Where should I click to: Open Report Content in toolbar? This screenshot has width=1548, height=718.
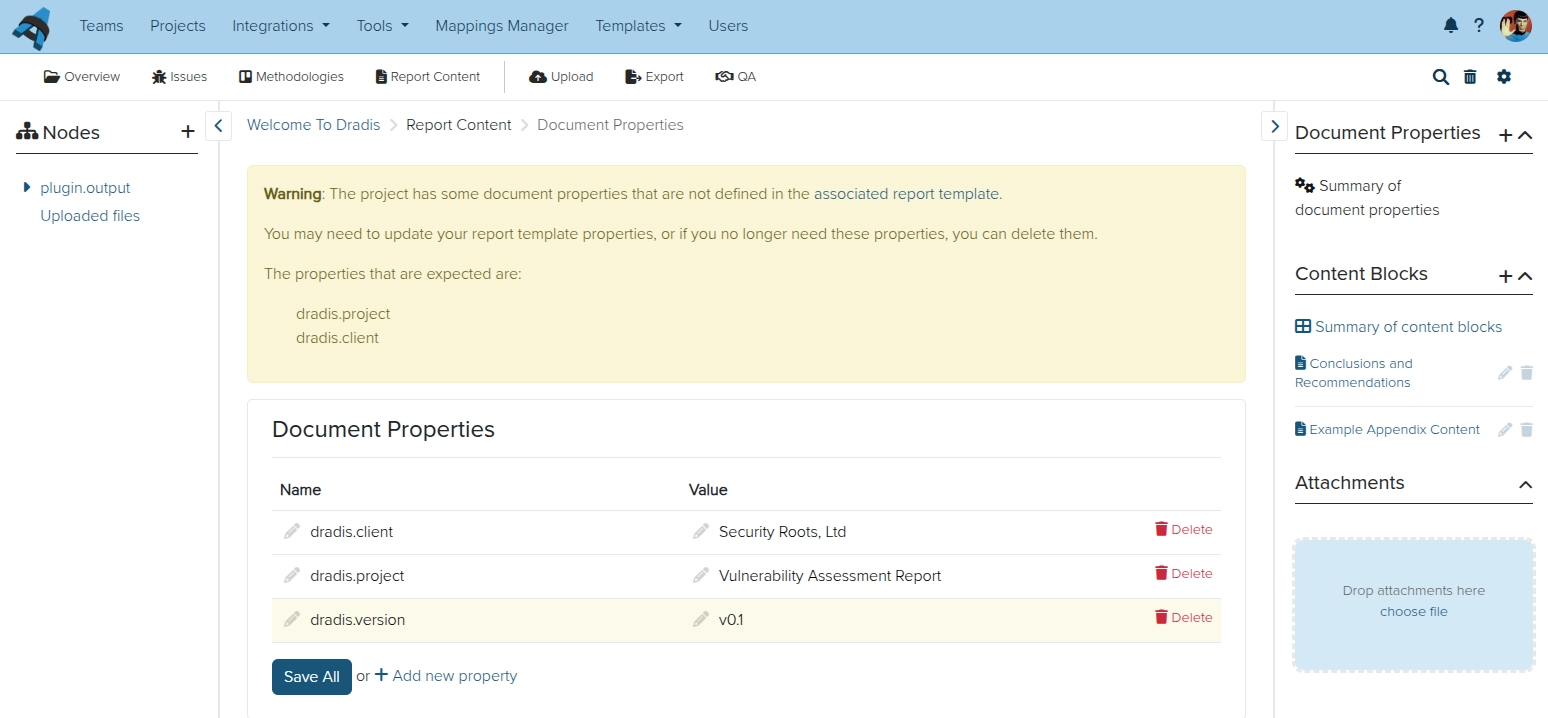[428, 77]
